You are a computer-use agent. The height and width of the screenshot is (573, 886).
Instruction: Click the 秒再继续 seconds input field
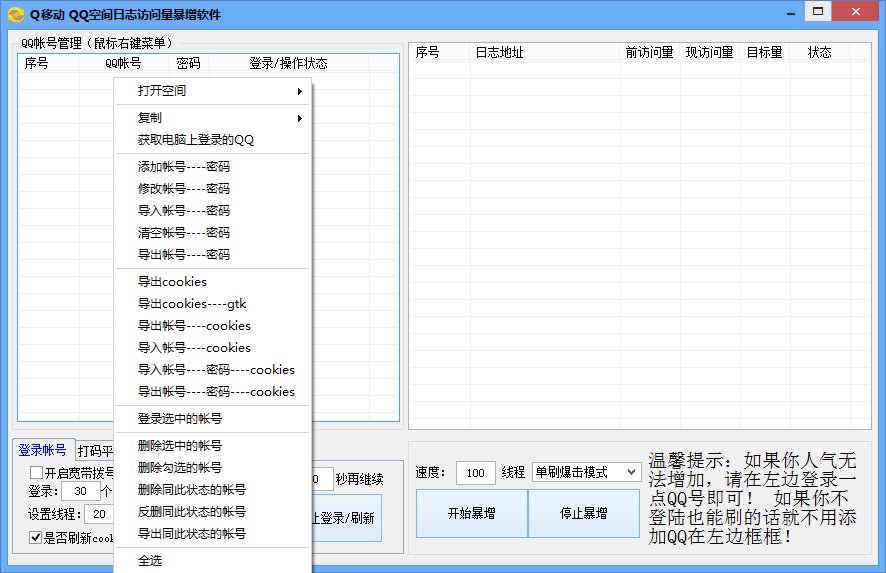click(x=322, y=479)
